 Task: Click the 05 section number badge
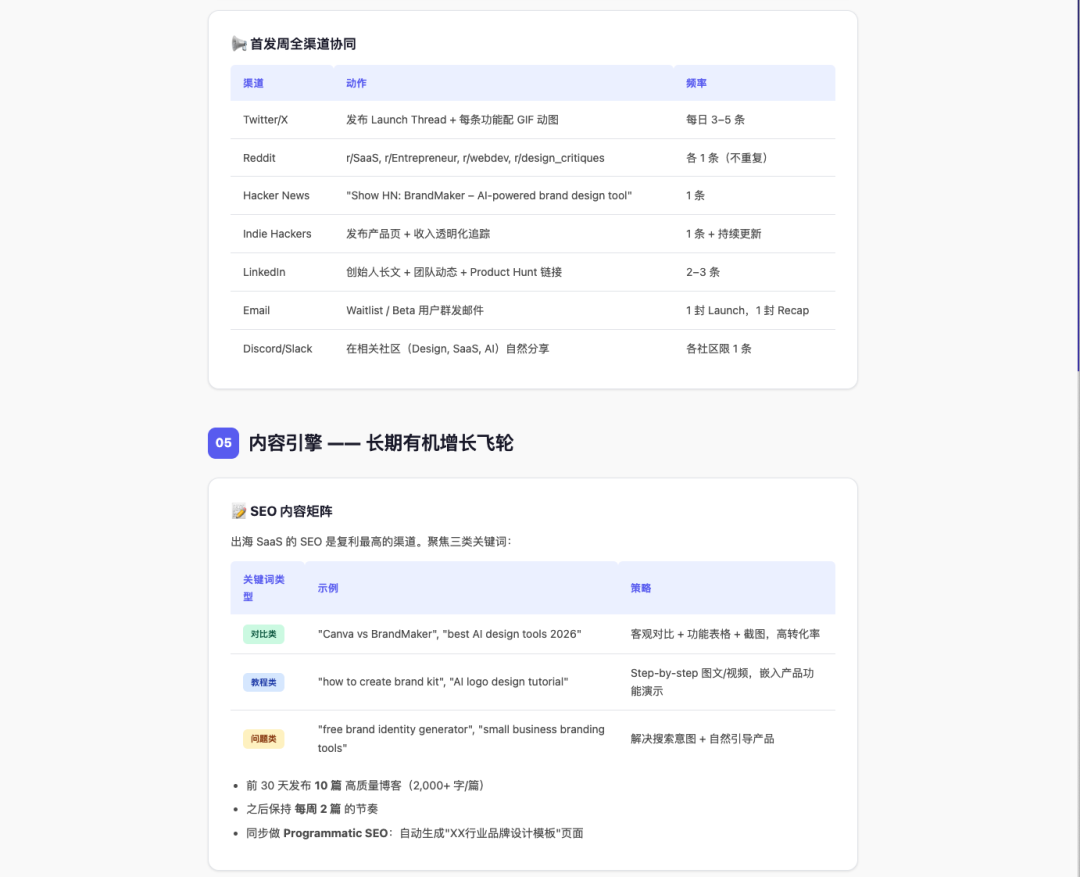pyautogui.click(x=223, y=443)
